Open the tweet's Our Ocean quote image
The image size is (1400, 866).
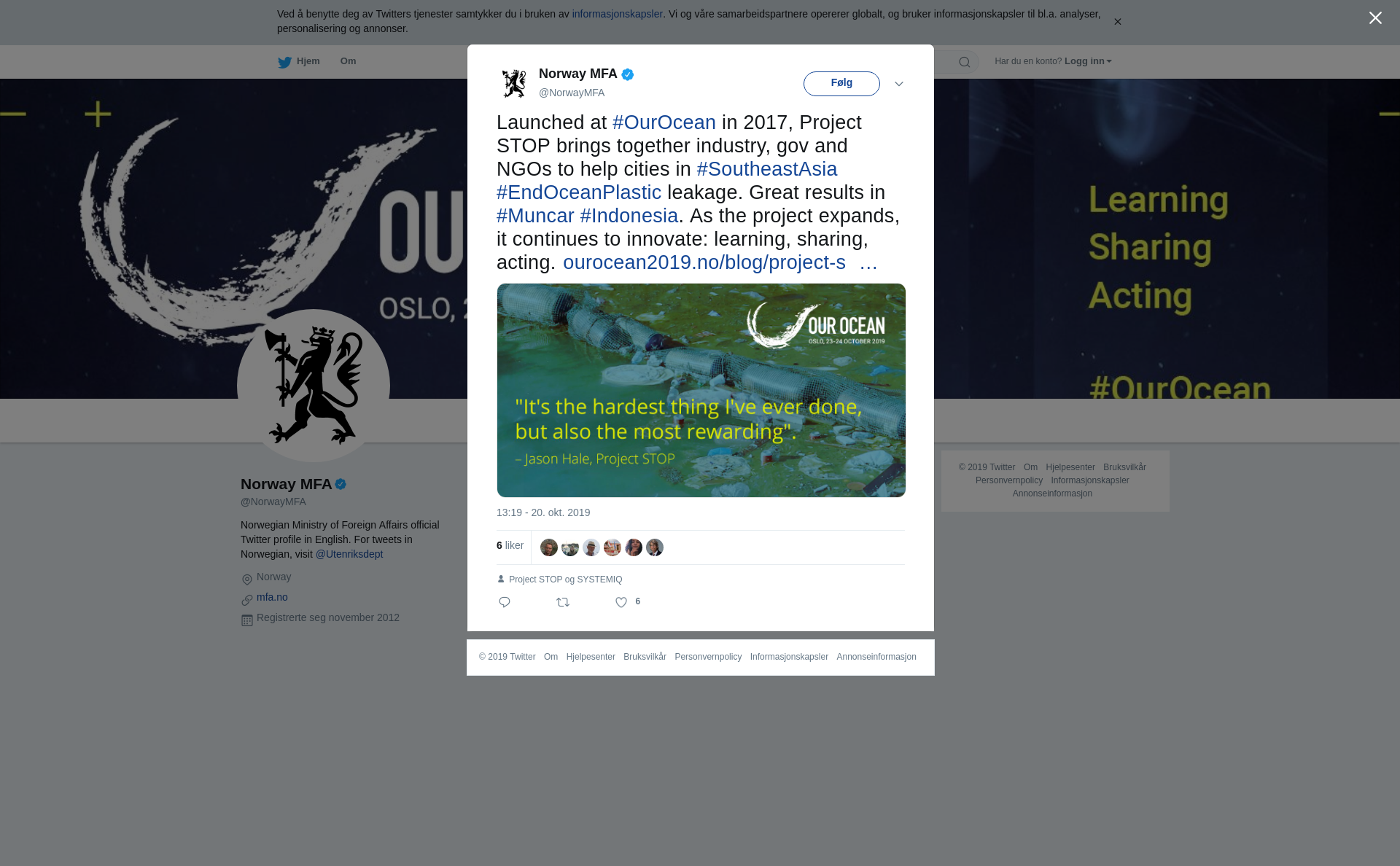click(x=701, y=391)
